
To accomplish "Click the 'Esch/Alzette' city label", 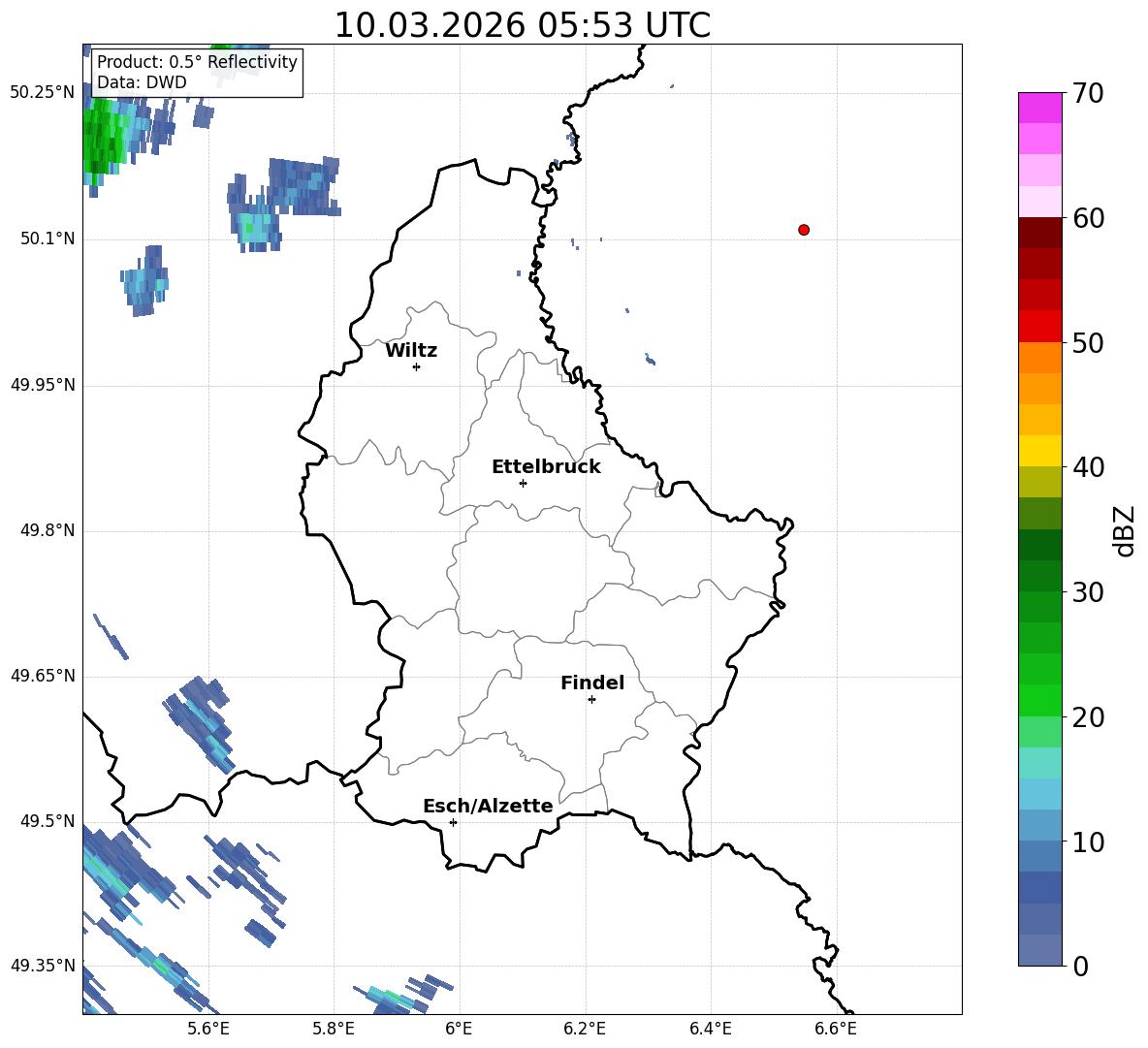I will point(488,806).
